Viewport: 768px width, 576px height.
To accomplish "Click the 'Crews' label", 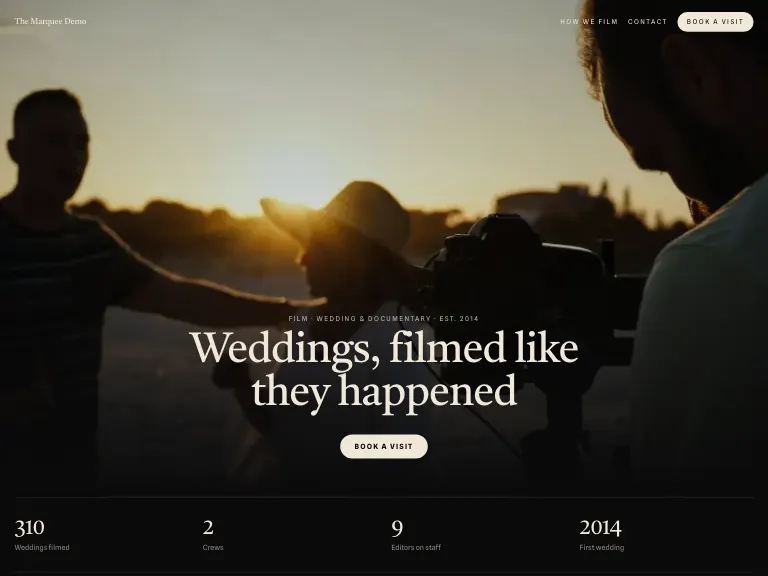I will (213, 547).
